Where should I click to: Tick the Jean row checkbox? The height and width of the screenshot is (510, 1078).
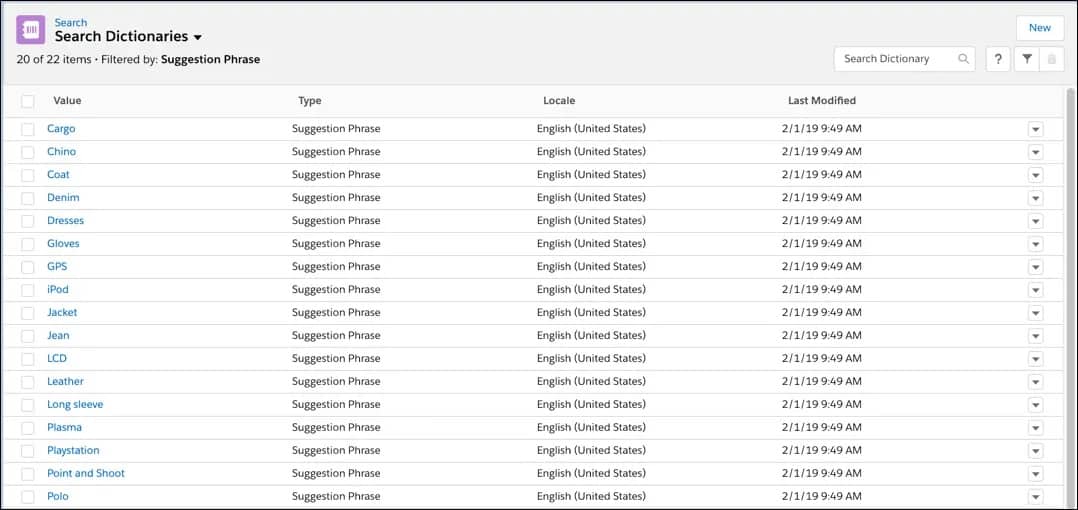(x=28, y=336)
